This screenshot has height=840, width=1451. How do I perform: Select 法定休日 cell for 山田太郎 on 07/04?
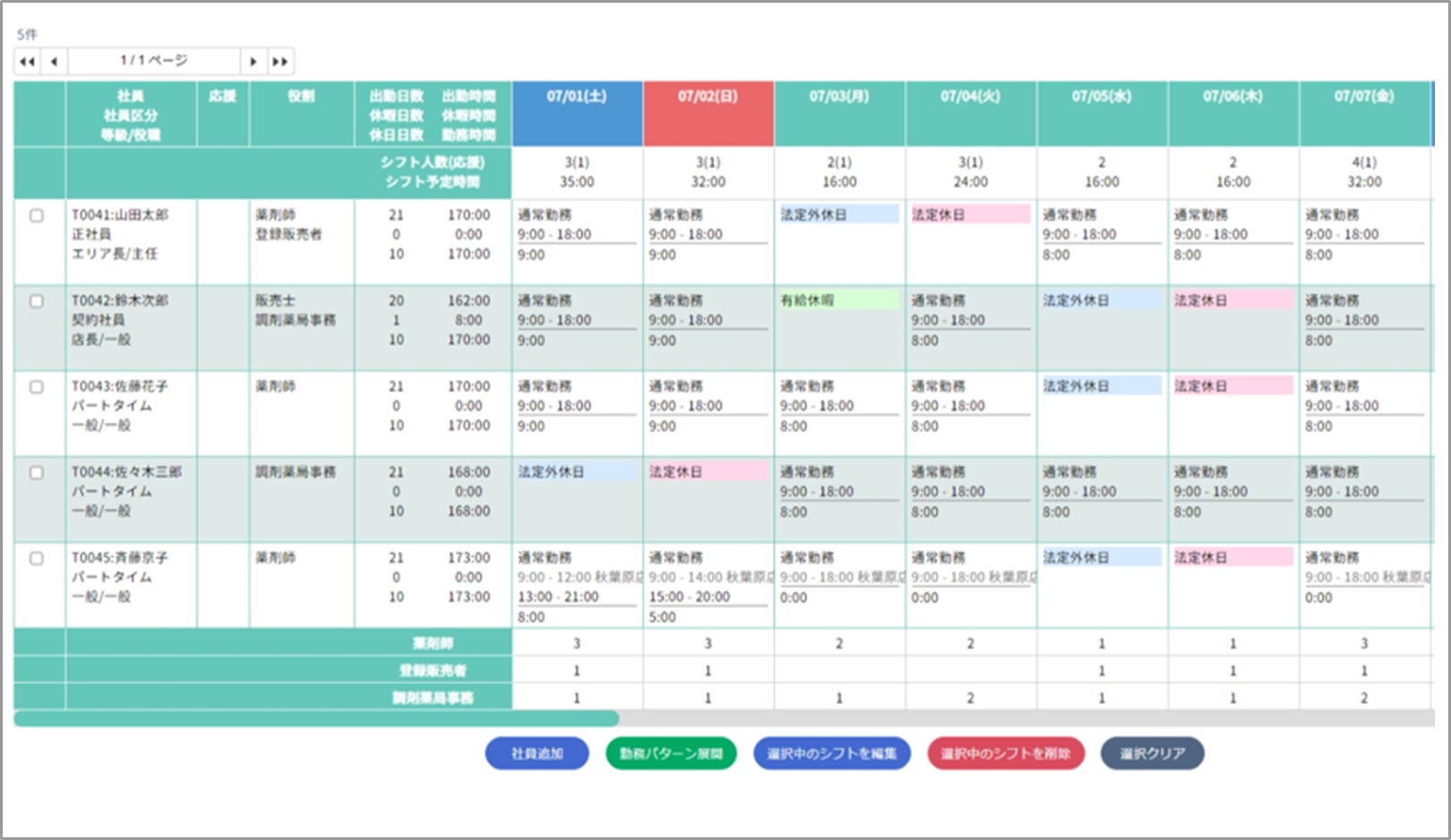pos(971,215)
